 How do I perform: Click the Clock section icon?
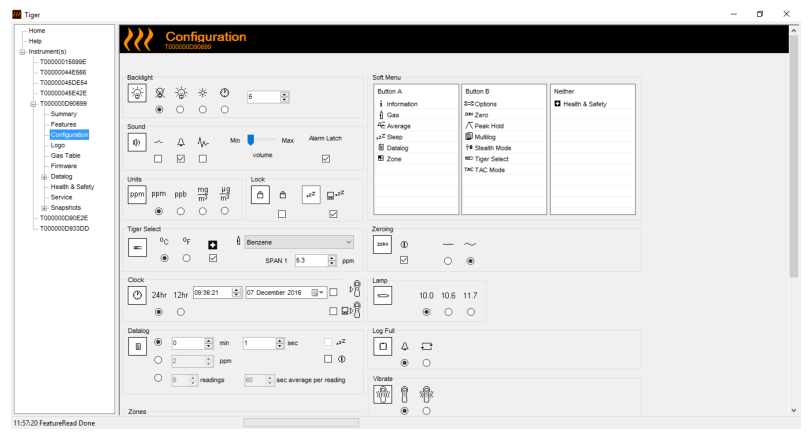click(x=137, y=296)
